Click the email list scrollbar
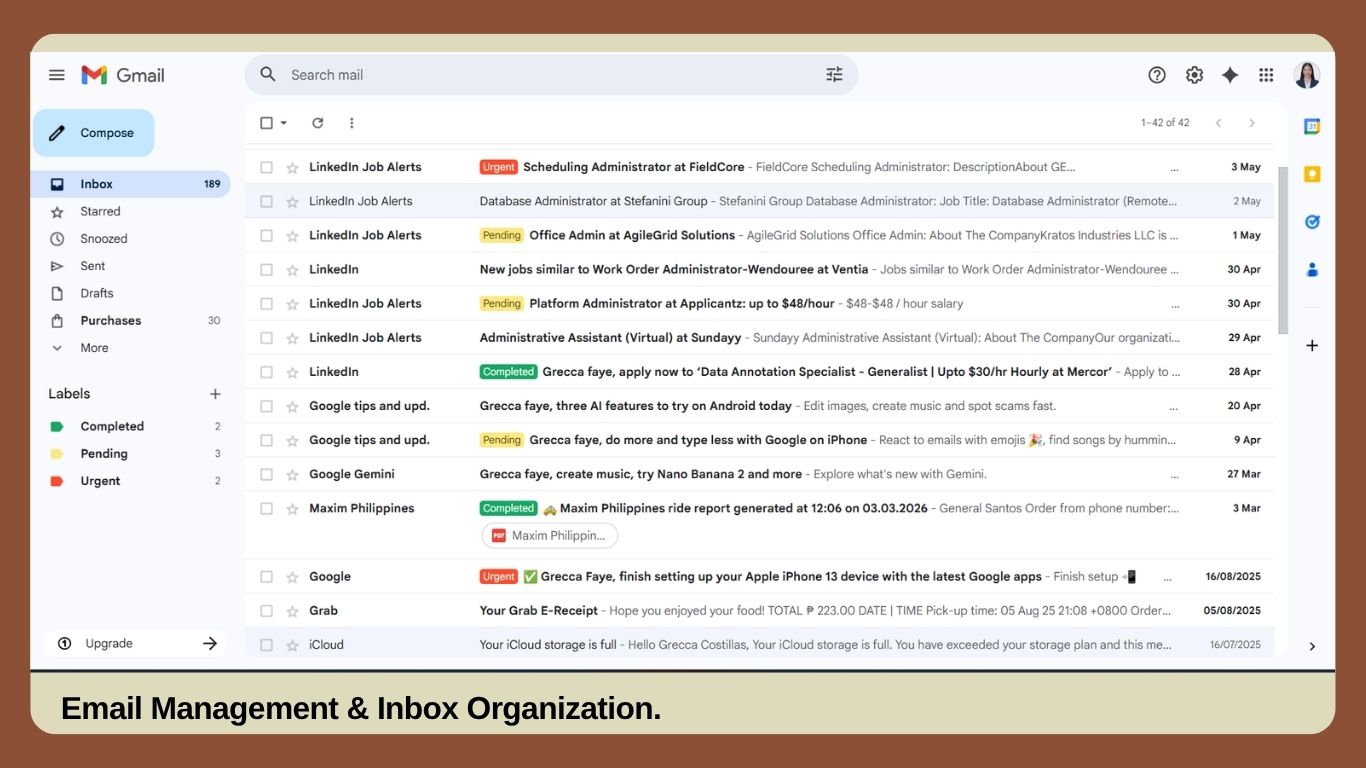The image size is (1366, 768). click(1283, 250)
